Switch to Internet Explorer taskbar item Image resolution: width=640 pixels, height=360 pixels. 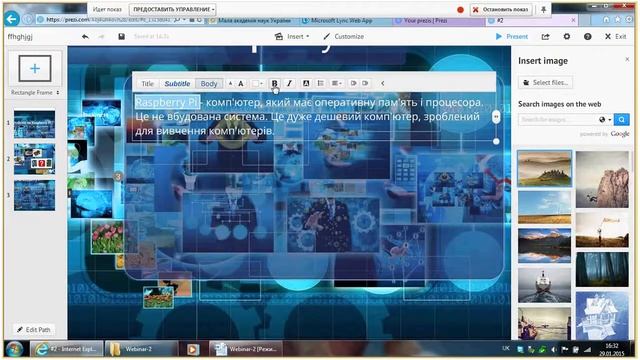[67, 349]
